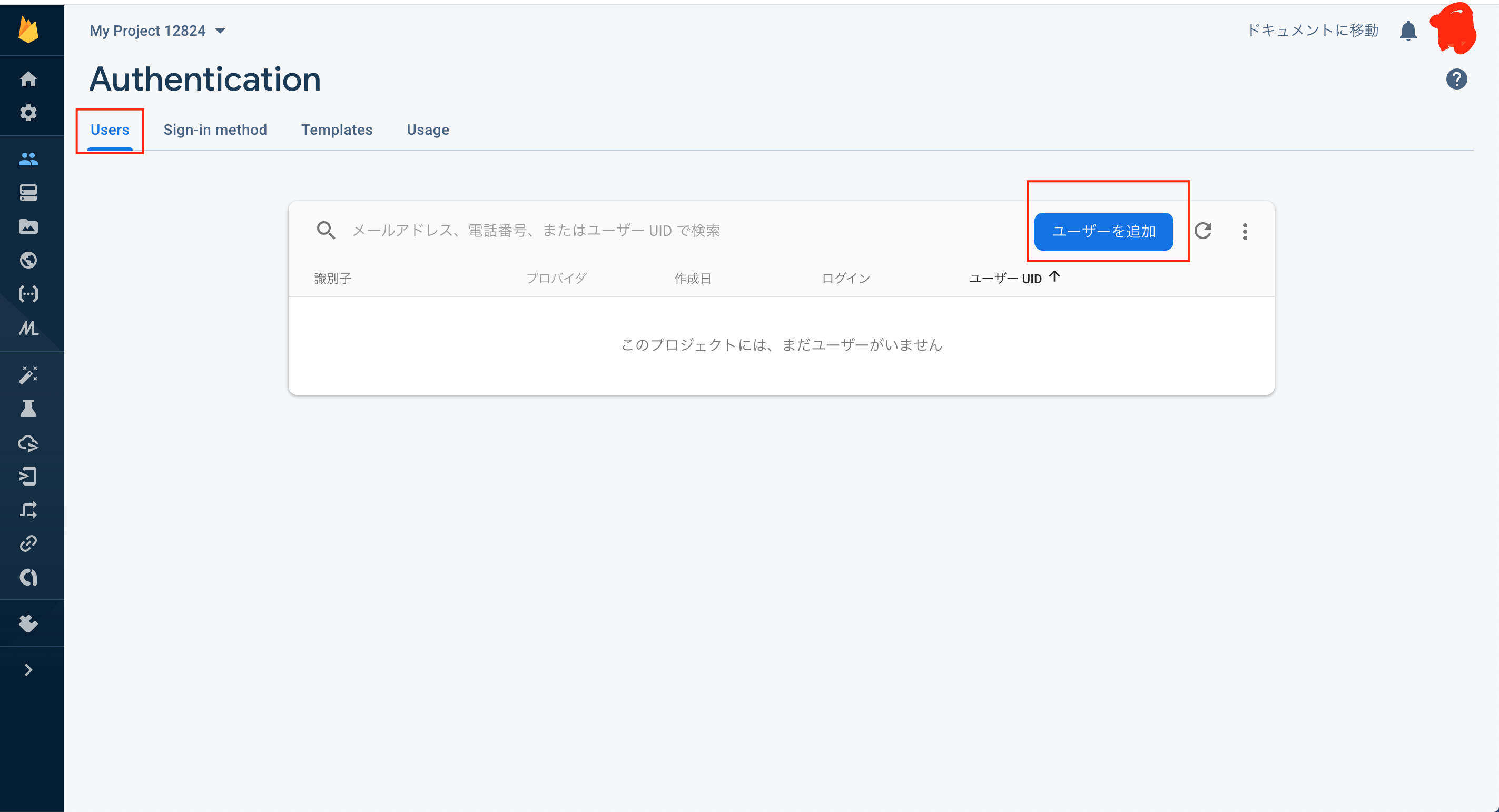Open the help question mark icon
Image resolution: width=1499 pixels, height=812 pixels.
tap(1456, 79)
